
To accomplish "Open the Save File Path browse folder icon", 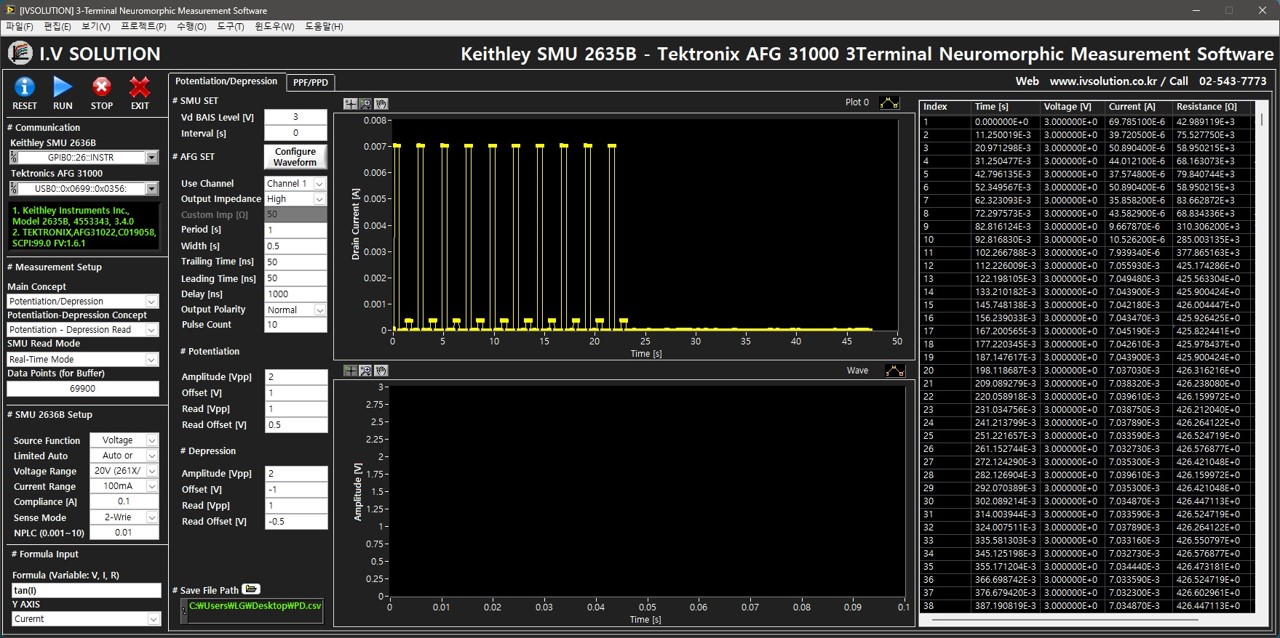I will click(x=251, y=589).
